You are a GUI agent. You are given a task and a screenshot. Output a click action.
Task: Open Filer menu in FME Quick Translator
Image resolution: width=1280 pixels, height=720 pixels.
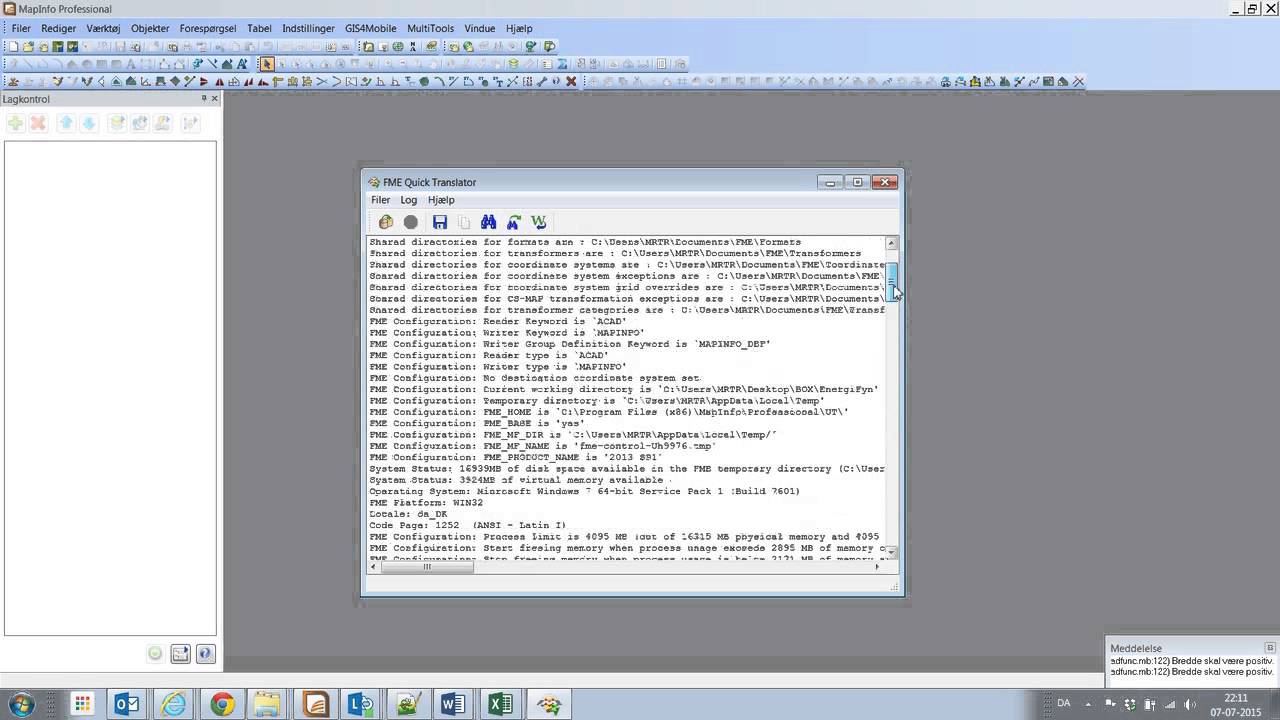click(381, 200)
